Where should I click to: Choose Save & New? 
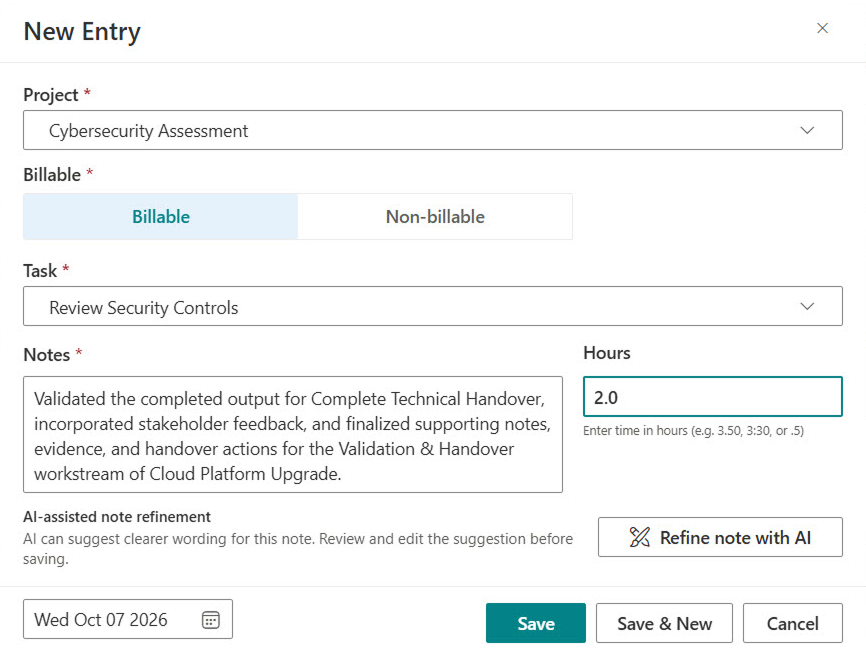click(x=664, y=623)
